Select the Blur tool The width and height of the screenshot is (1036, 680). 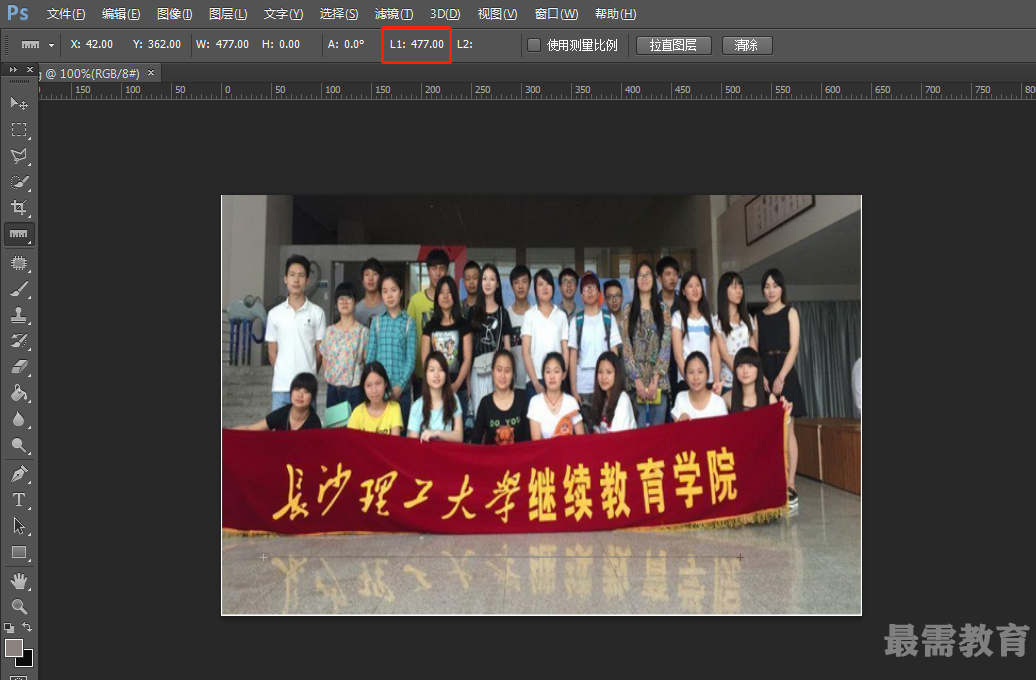[x=19, y=419]
